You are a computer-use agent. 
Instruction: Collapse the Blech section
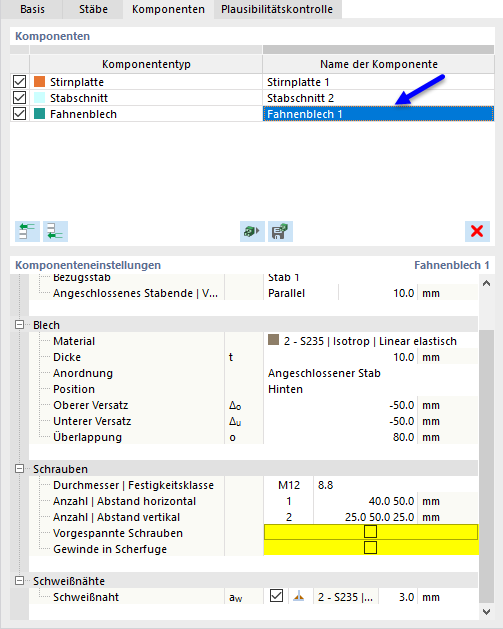click(x=19, y=325)
